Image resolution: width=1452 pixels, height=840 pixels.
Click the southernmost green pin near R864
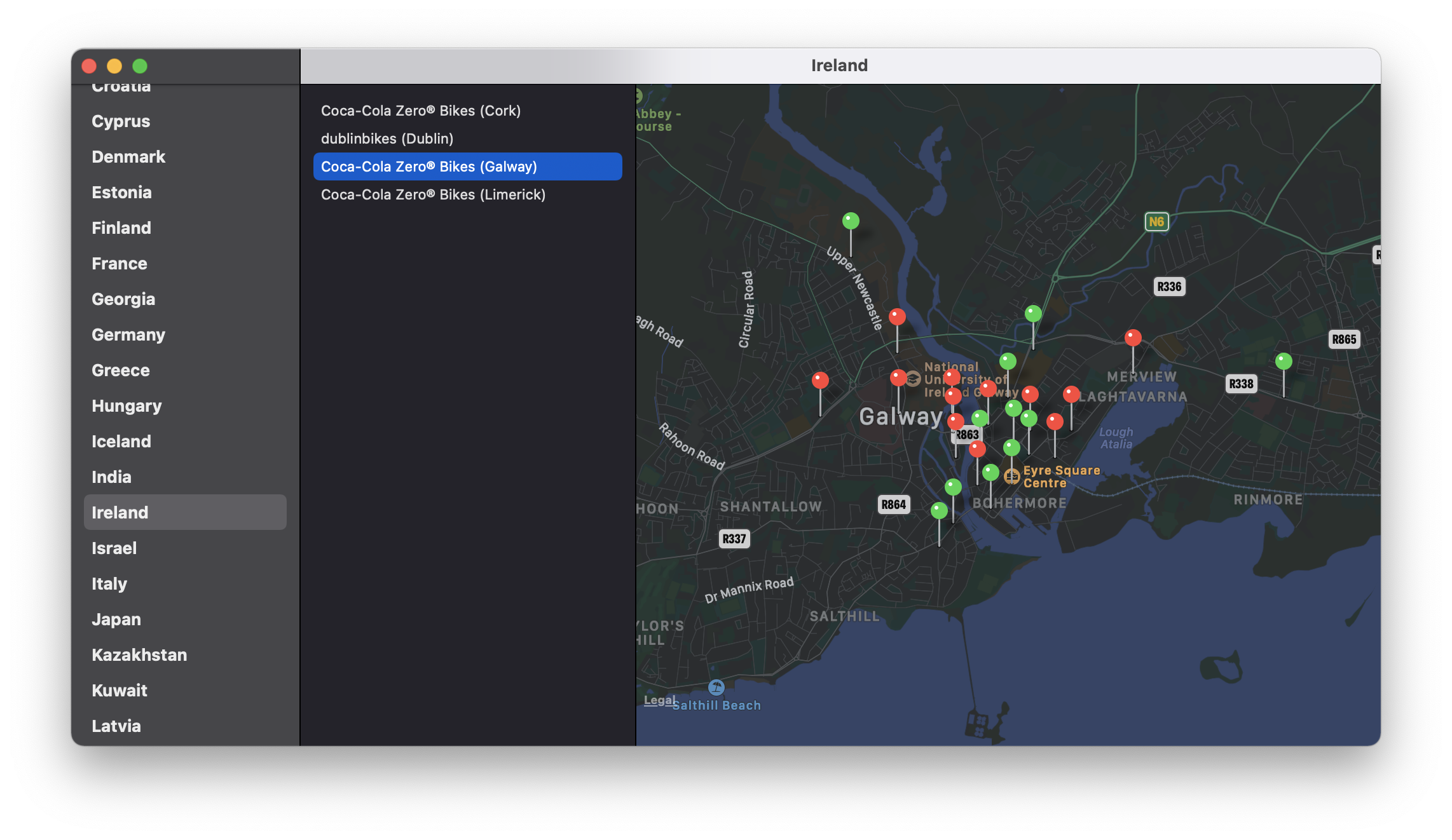[x=939, y=510]
